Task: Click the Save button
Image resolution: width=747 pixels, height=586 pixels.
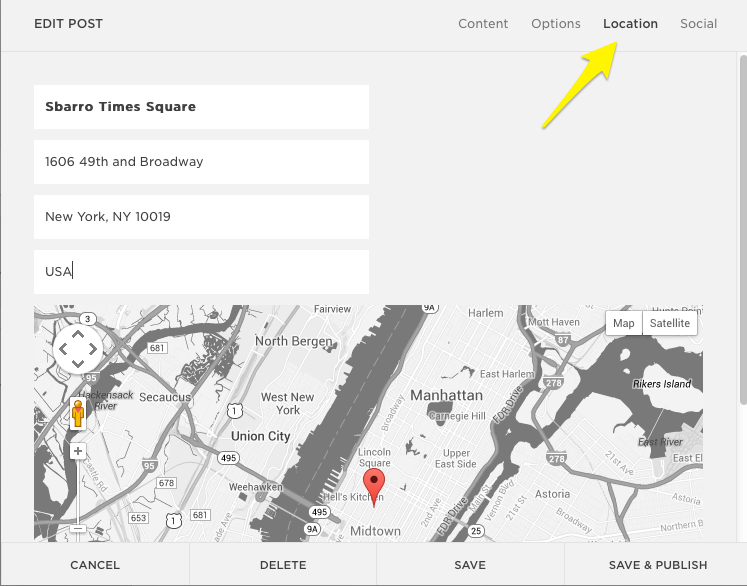Action: pos(470,565)
